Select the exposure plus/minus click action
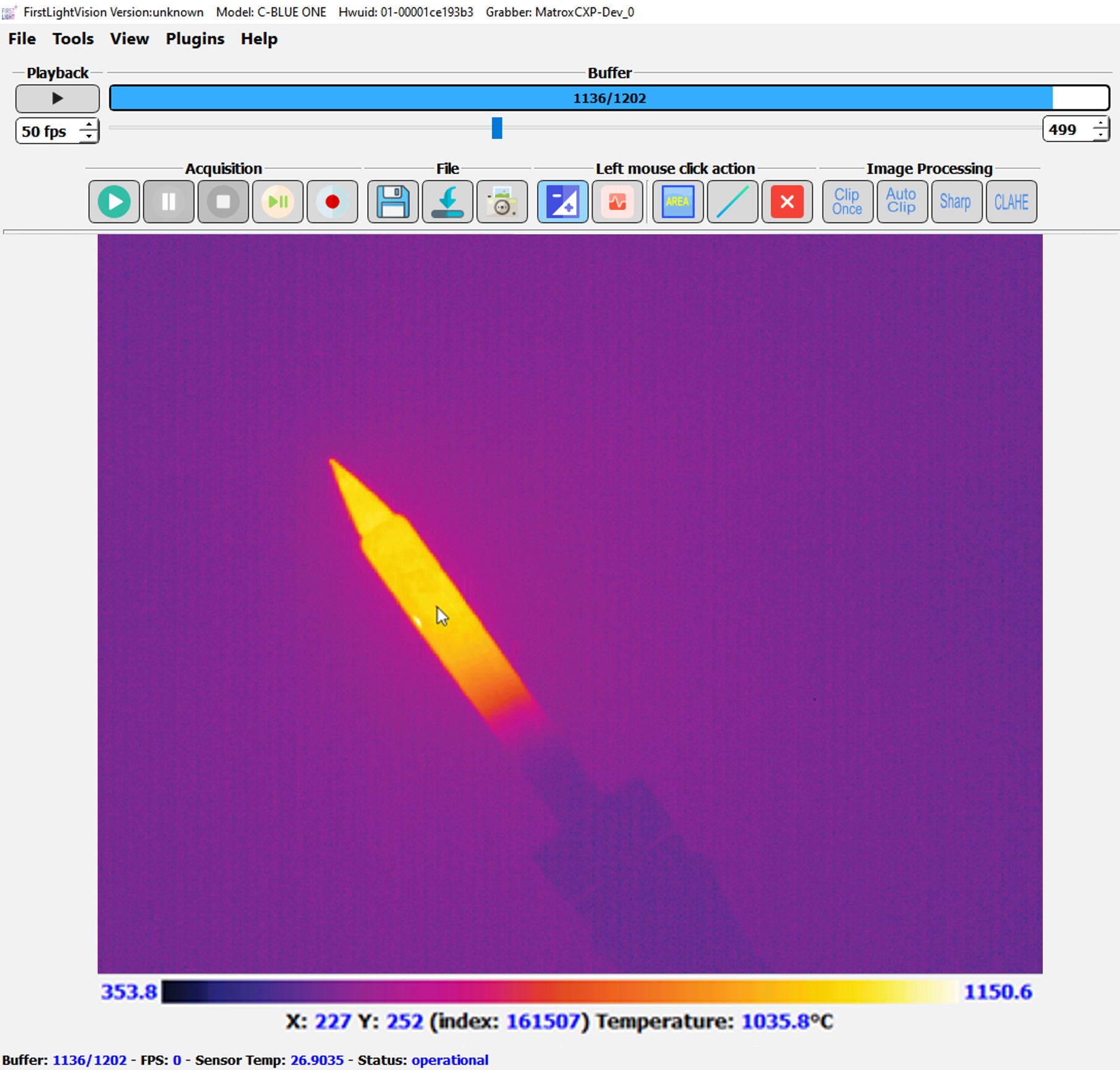1120x1070 pixels. coord(562,202)
